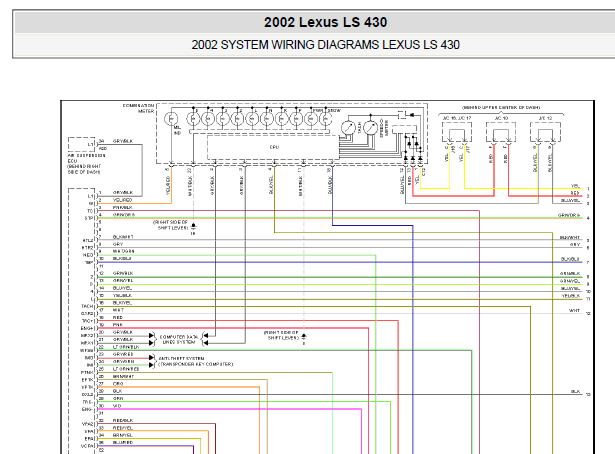Viewport: 615px width, 454px height.
Task: Click the left GRY label at pin 8
Action: (x=118, y=244)
